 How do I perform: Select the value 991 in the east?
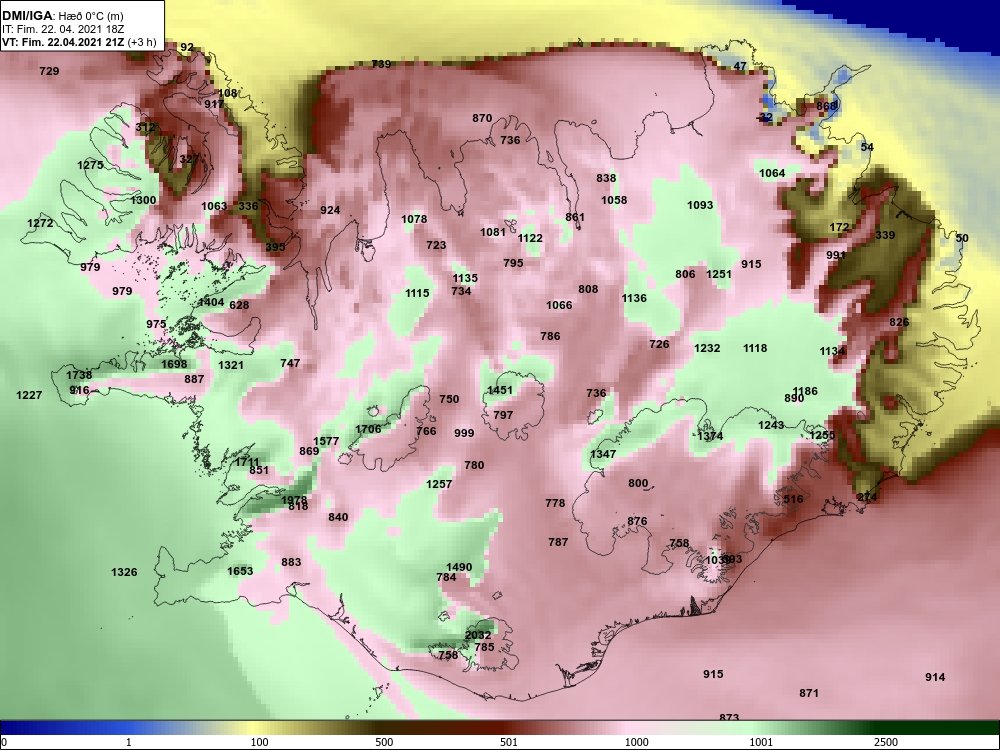pos(836,255)
